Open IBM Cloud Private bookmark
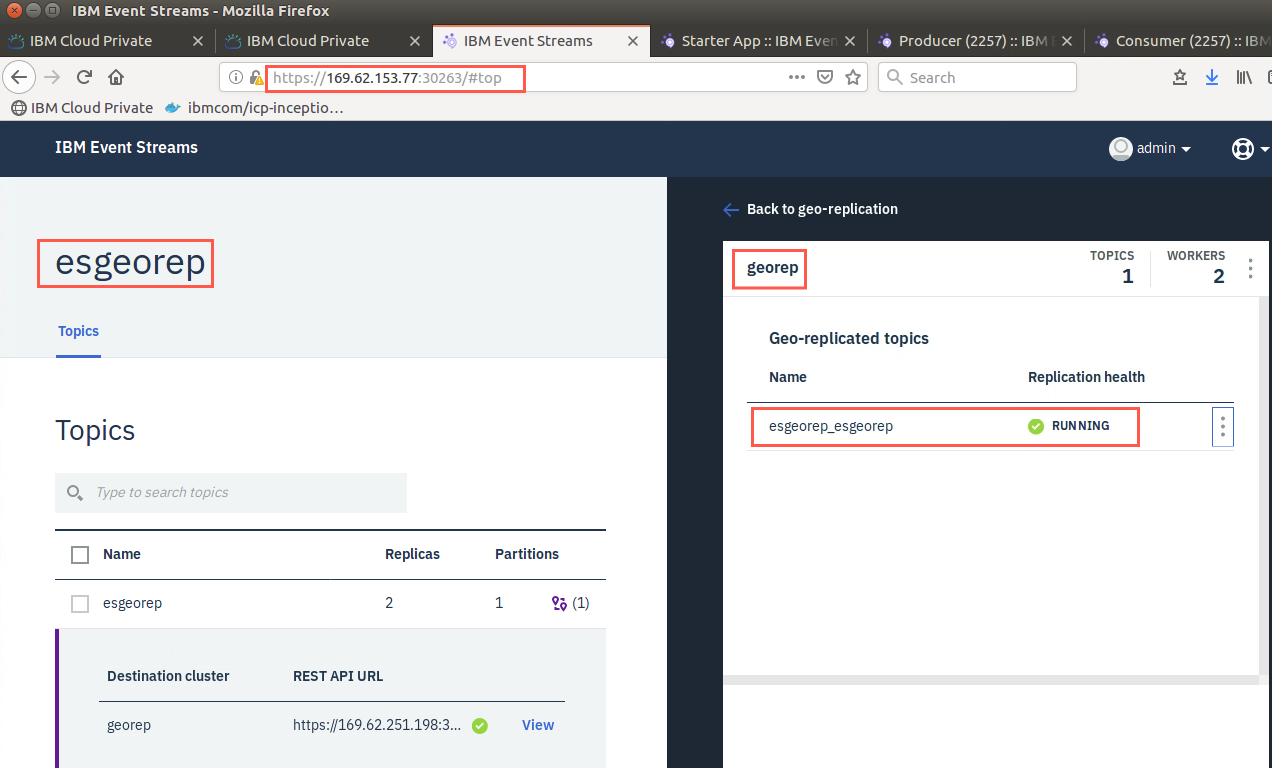This screenshot has height=768, width=1272. click(82, 108)
